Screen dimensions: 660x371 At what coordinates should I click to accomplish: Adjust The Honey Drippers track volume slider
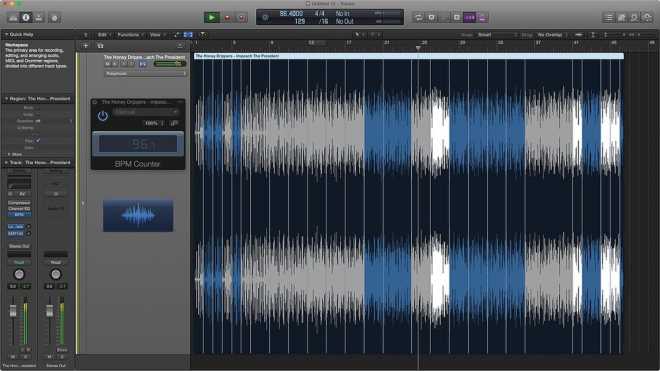170,64
